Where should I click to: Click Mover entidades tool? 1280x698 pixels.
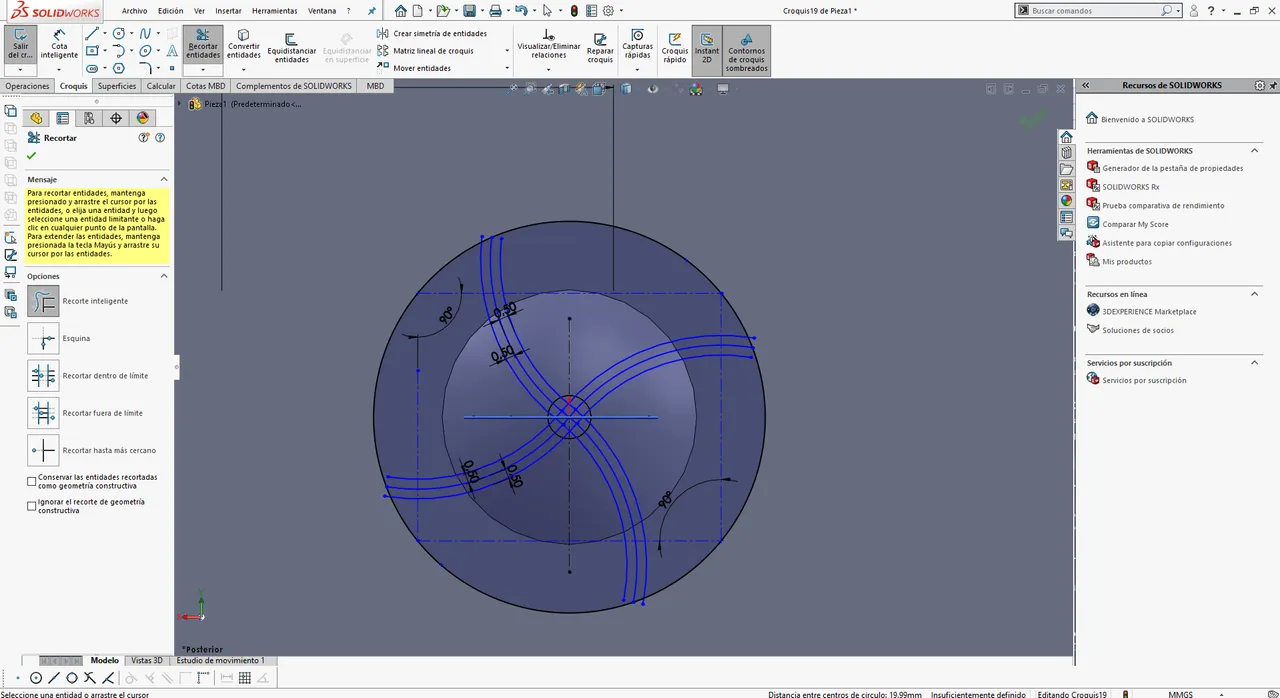414,68
